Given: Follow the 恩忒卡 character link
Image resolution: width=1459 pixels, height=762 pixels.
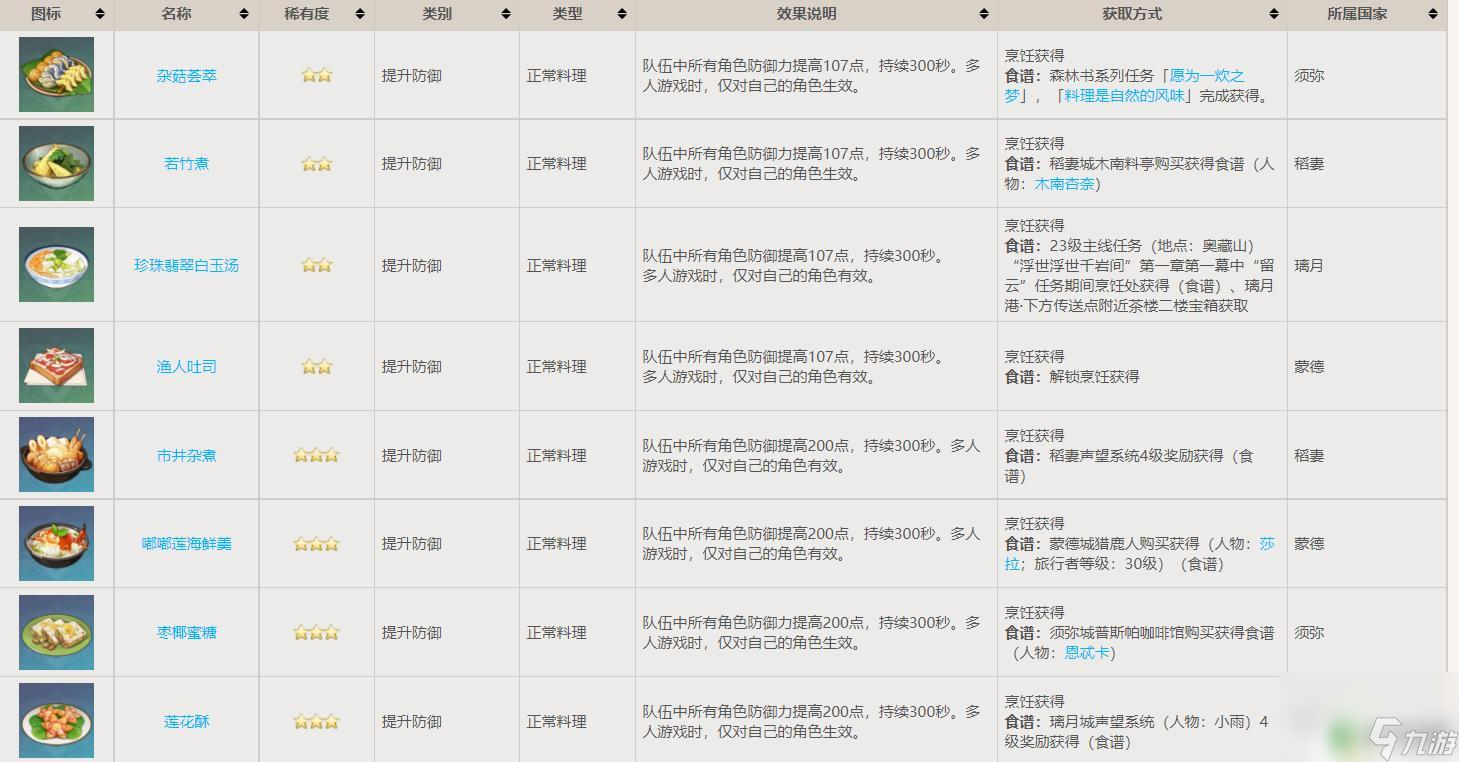Looking at the screenshot, I should pos(1087,653).
